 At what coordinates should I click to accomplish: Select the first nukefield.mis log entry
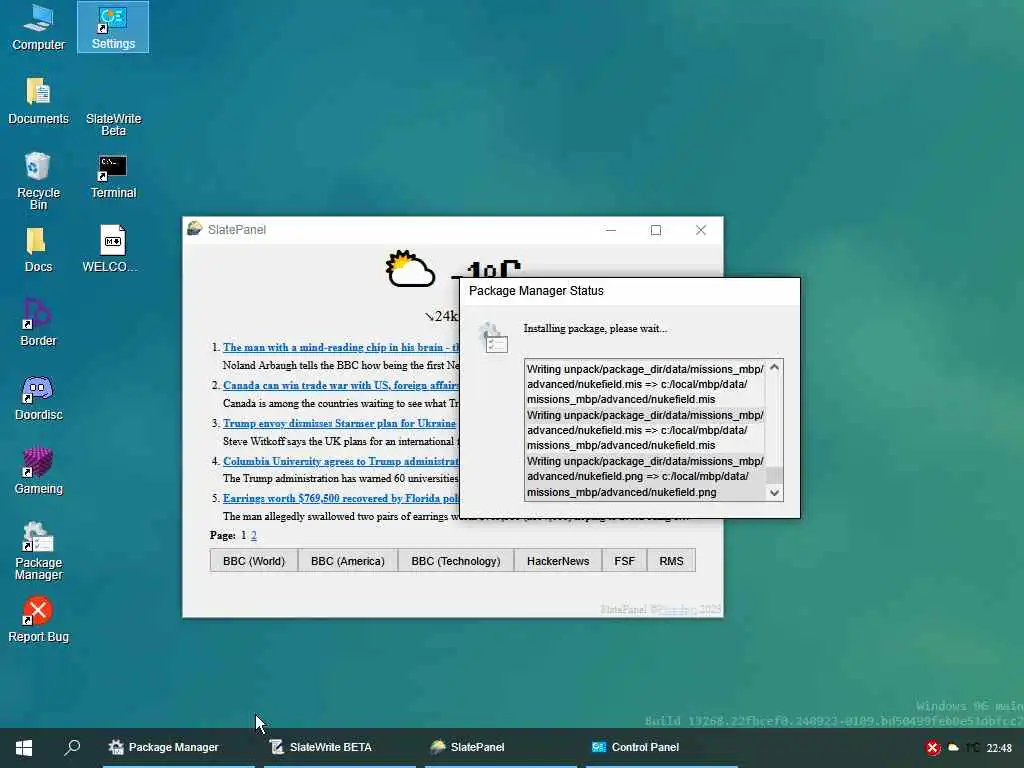[645, 384]
